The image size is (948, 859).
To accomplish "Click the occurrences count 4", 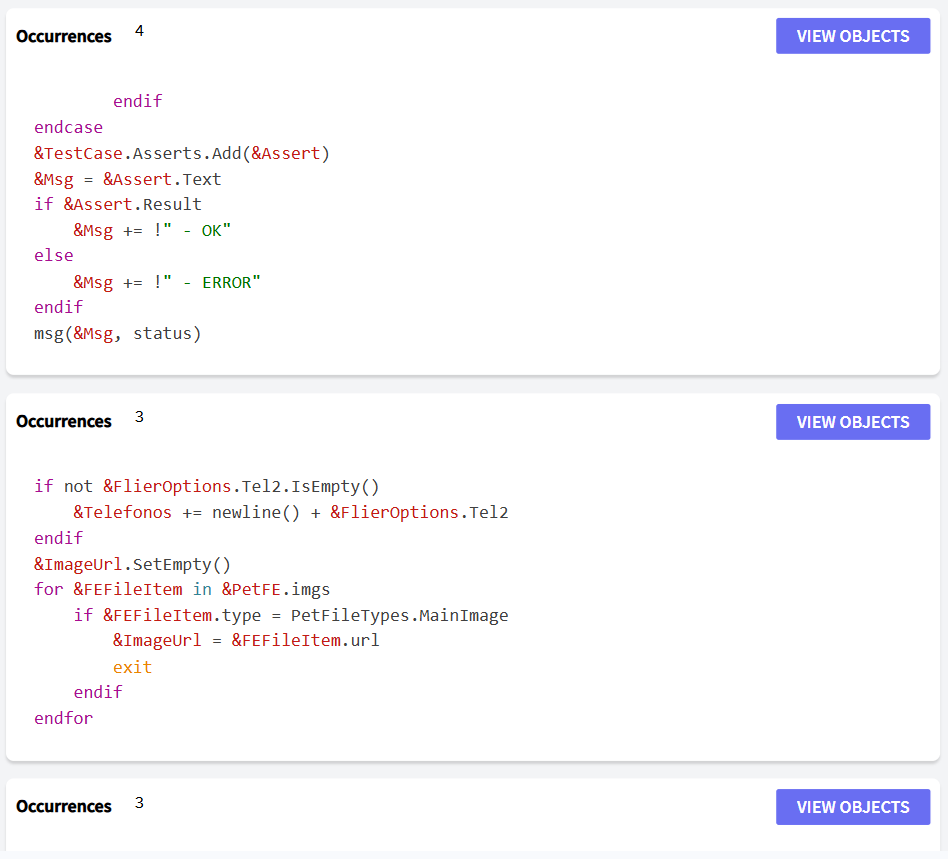I will pos(139,31).
